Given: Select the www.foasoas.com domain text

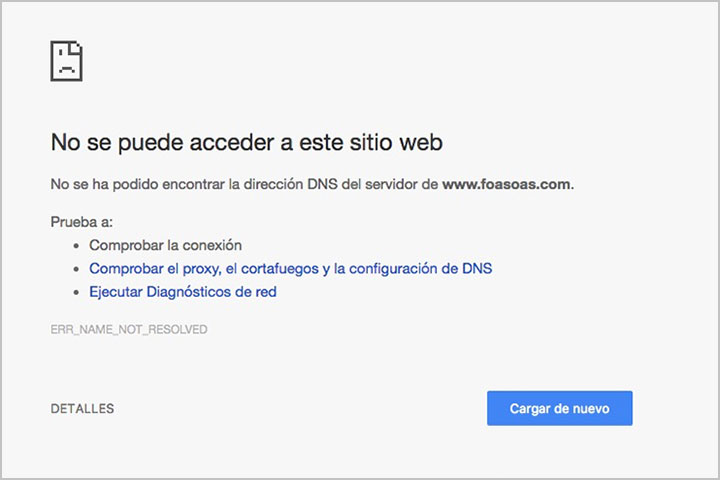Looking at the screenshot, I should [x=506, y=184].
